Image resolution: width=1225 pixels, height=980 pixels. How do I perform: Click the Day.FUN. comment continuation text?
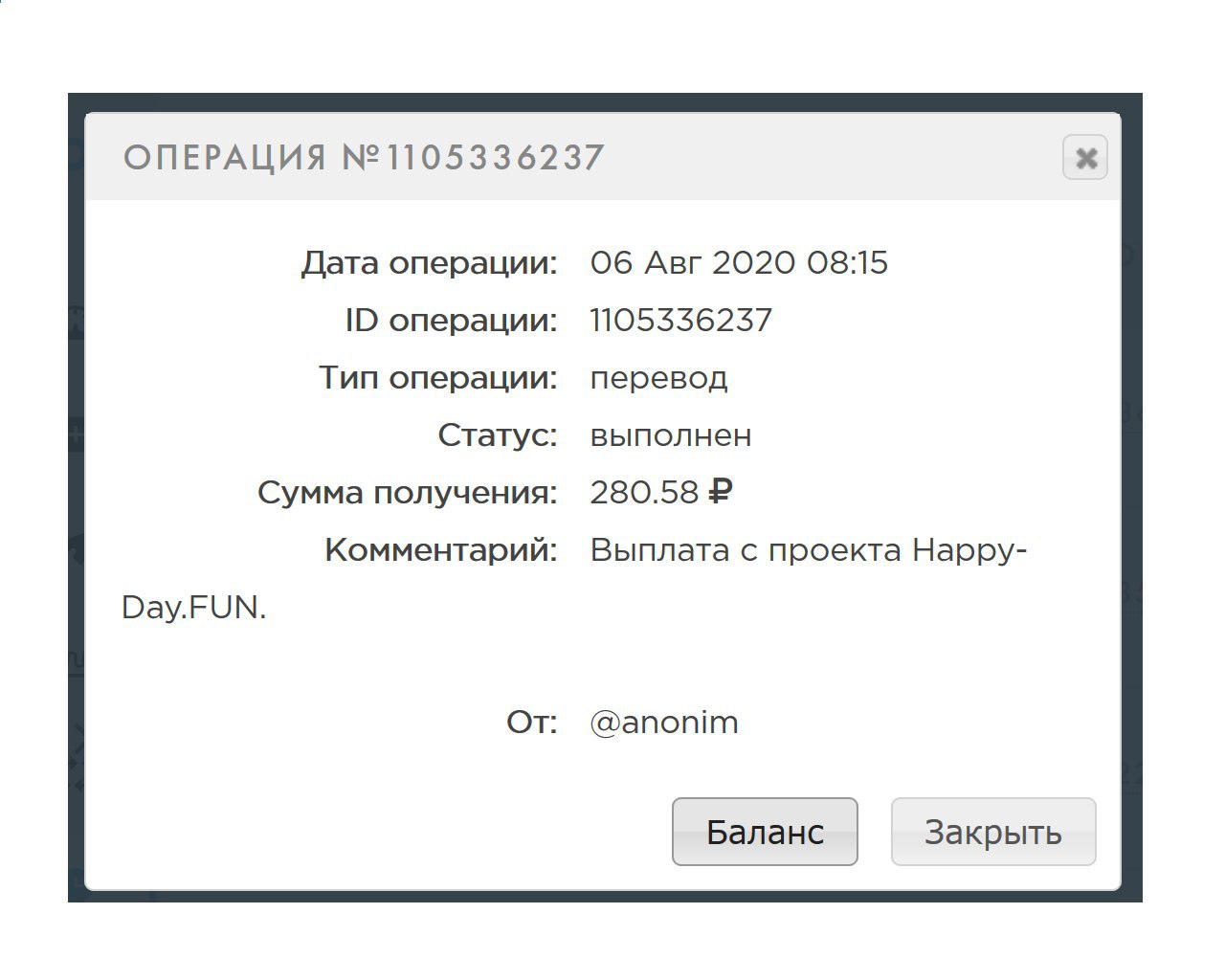pyautogui.click(x=194, y=608)
